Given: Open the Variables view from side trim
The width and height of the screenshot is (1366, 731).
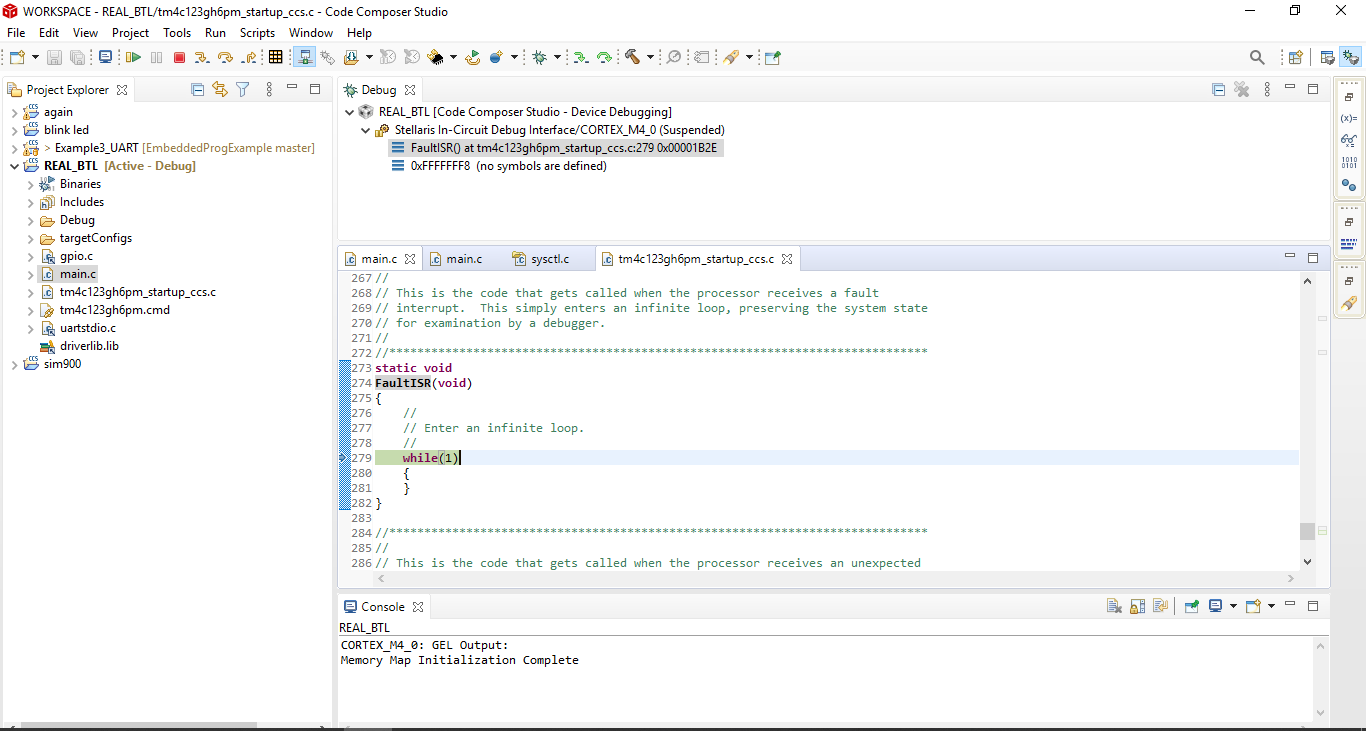Looking at the screenshot, I should pyautogui.click(x=1349, y=118).
